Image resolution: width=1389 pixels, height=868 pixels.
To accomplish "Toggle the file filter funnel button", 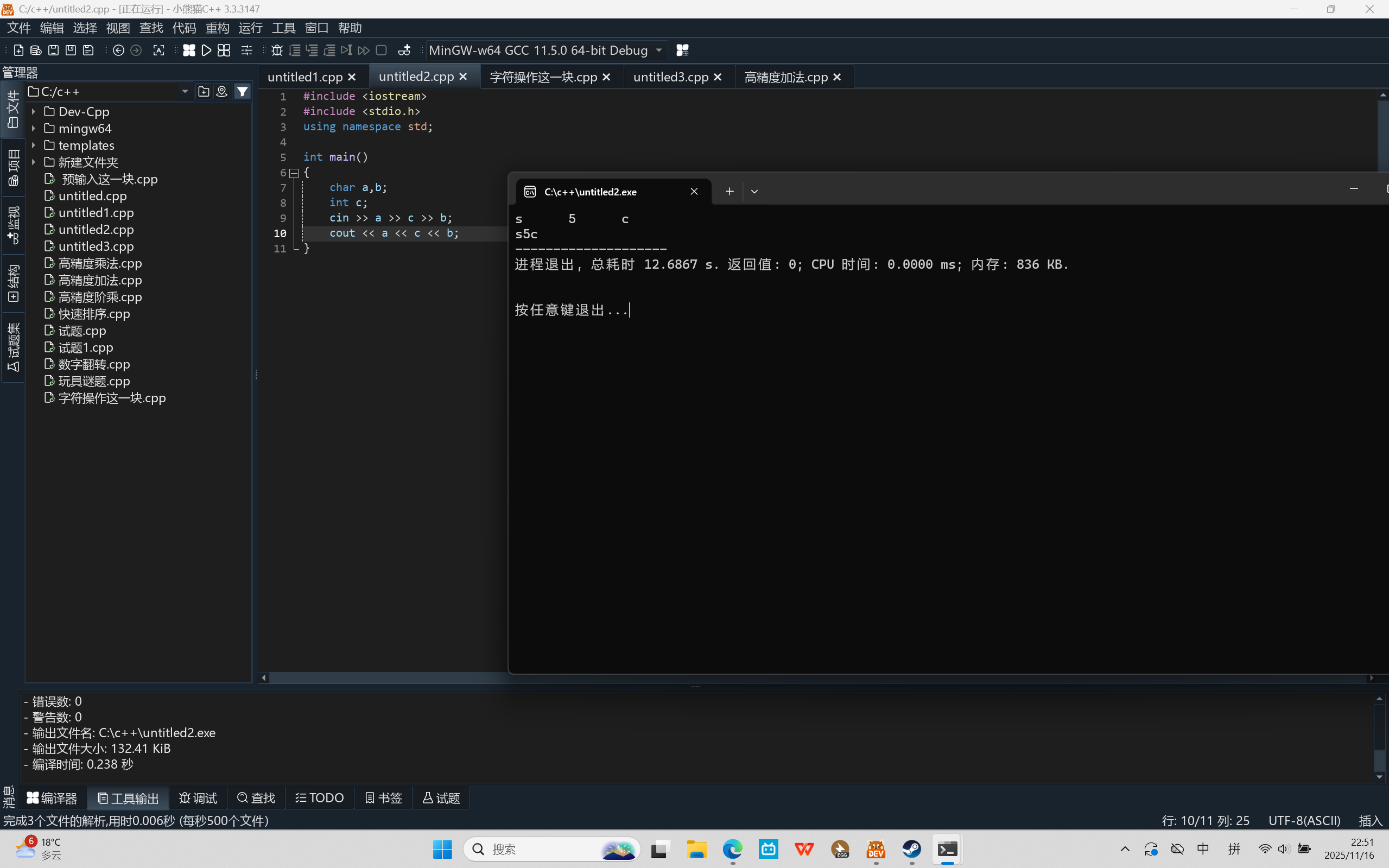I will tap(242, 92).
